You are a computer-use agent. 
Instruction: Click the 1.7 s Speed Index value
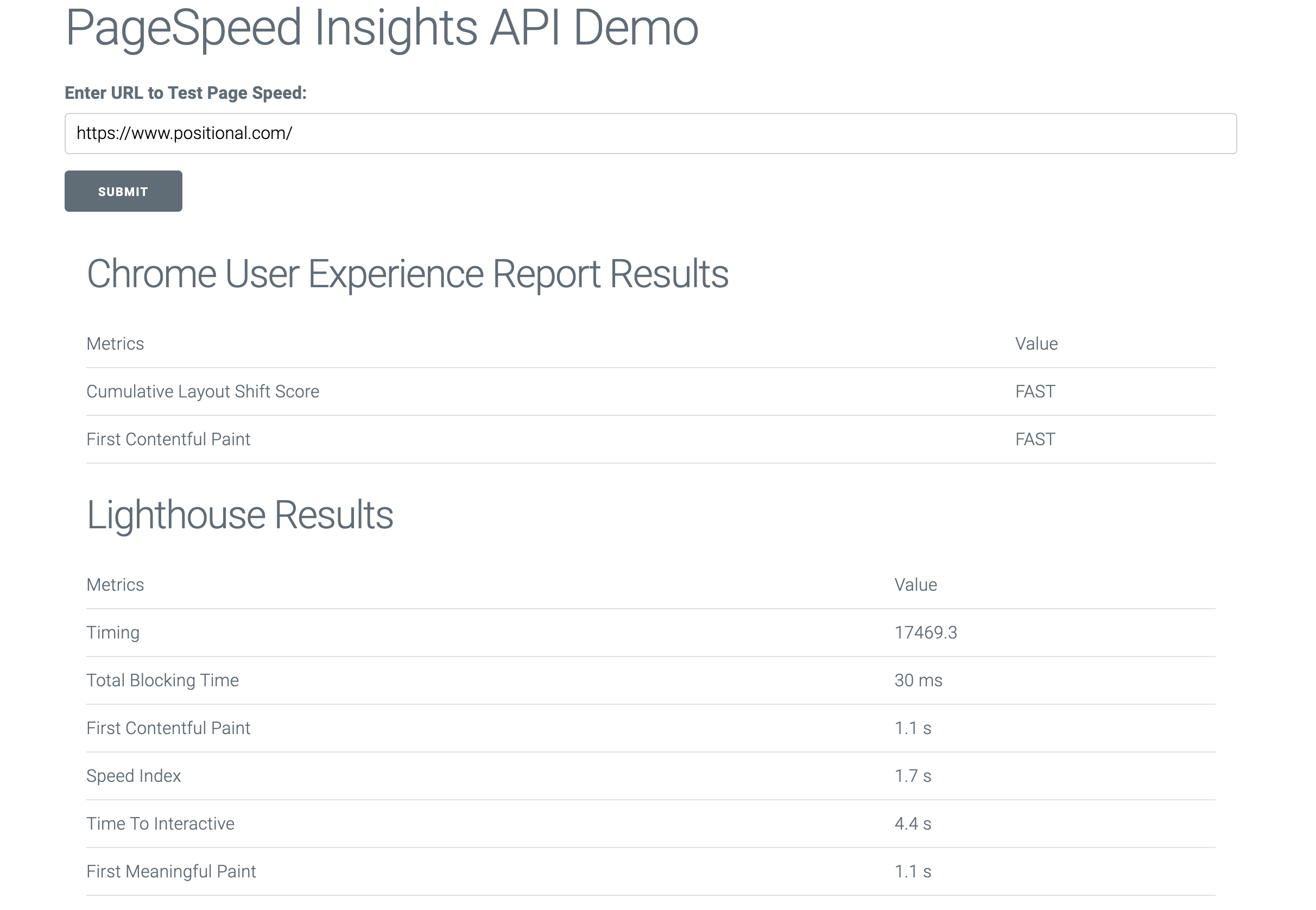(x=913, y=776)
